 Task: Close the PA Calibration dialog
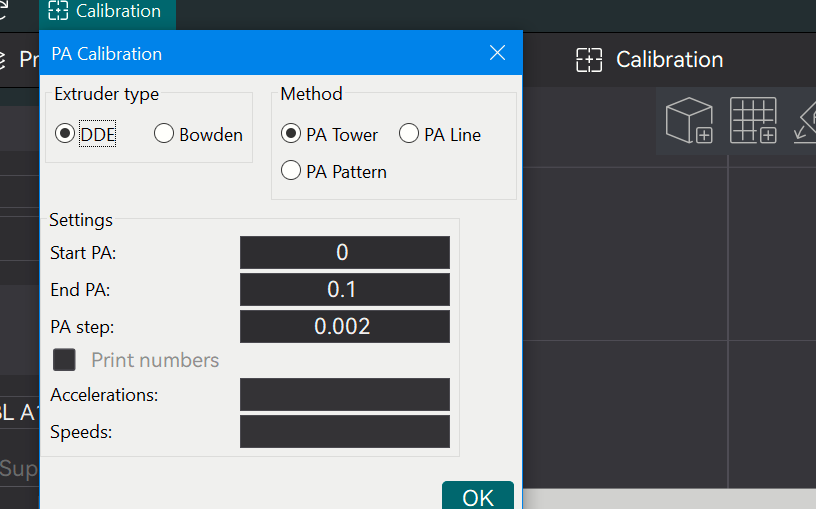[498, 53]
